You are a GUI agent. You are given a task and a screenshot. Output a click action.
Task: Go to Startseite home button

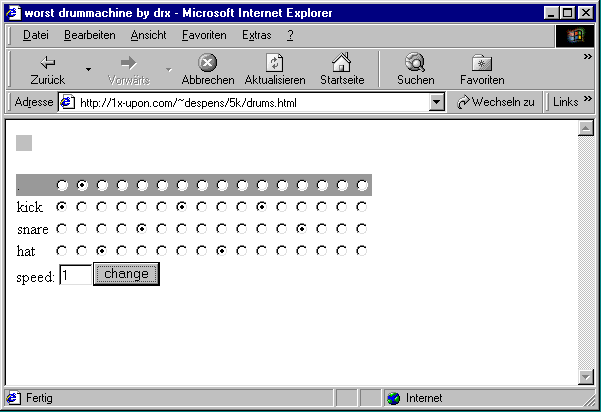(x=342, y=70)
